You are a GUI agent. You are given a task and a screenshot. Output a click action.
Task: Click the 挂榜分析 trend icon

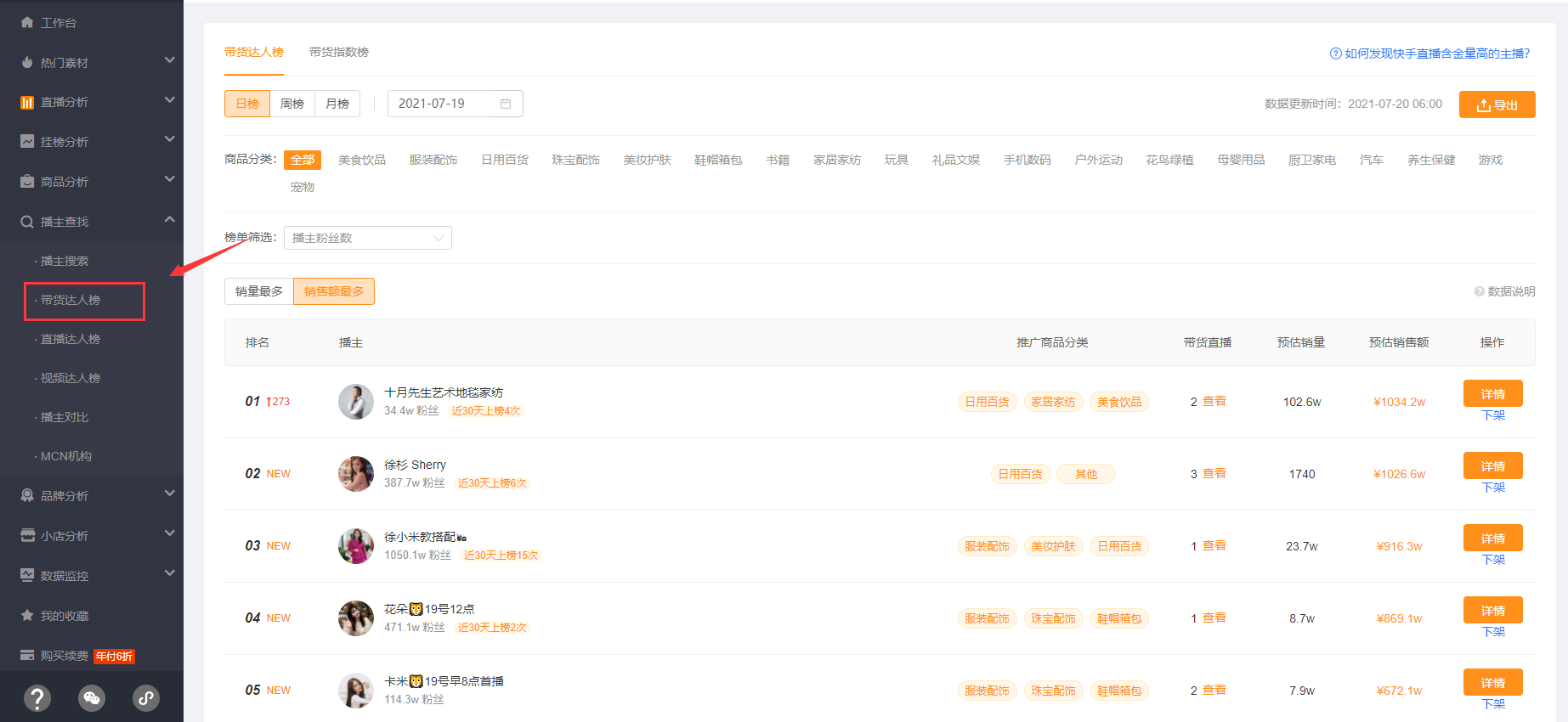[27, 142]
